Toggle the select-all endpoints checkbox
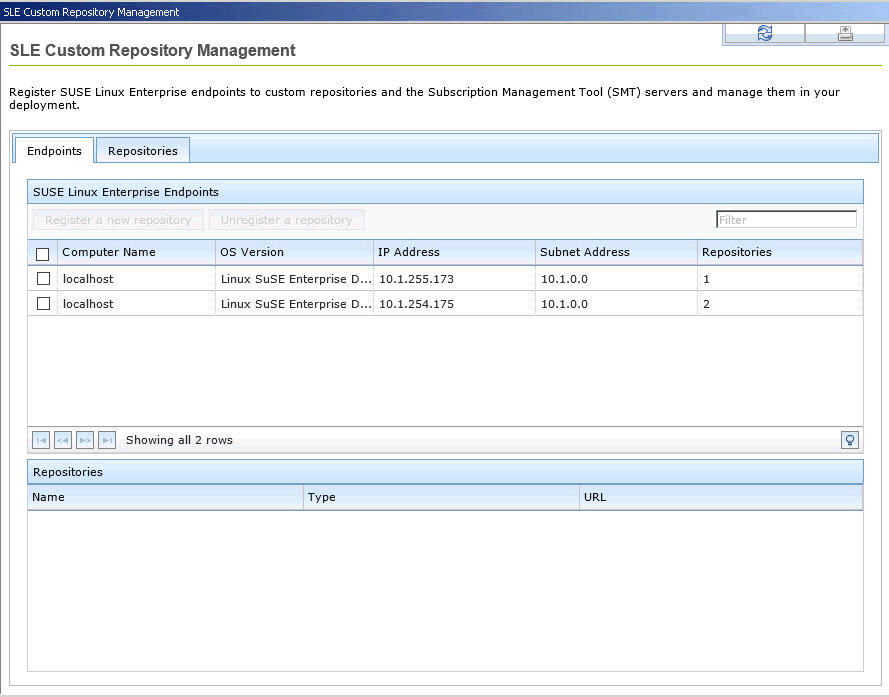 [x=43, y=254]
